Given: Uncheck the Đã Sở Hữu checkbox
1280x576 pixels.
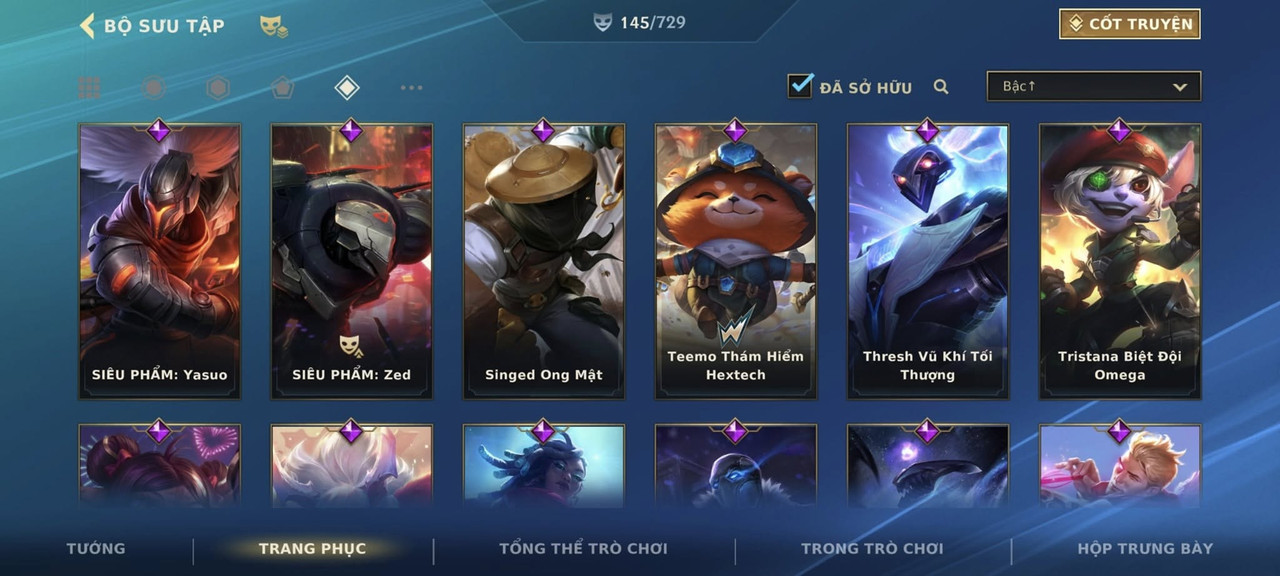Looking at the screenshot, I should point(800,86).
